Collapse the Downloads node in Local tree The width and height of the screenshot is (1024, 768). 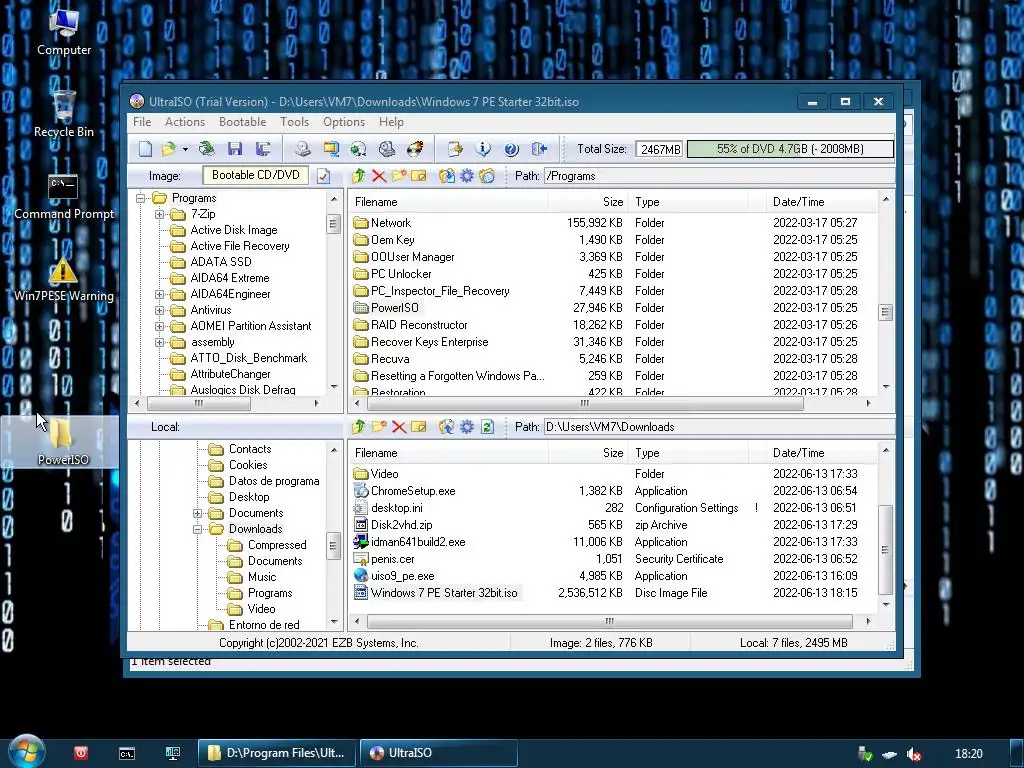click(x=197, y=529)
